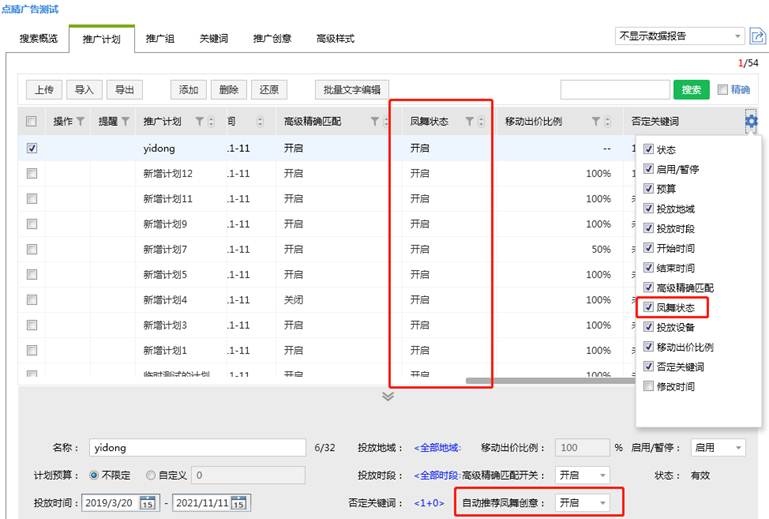Image resolution: width=769 pixels, height=519 pixels.
Task: Open the start date calendar picker
Action: [x=148, y=502]
